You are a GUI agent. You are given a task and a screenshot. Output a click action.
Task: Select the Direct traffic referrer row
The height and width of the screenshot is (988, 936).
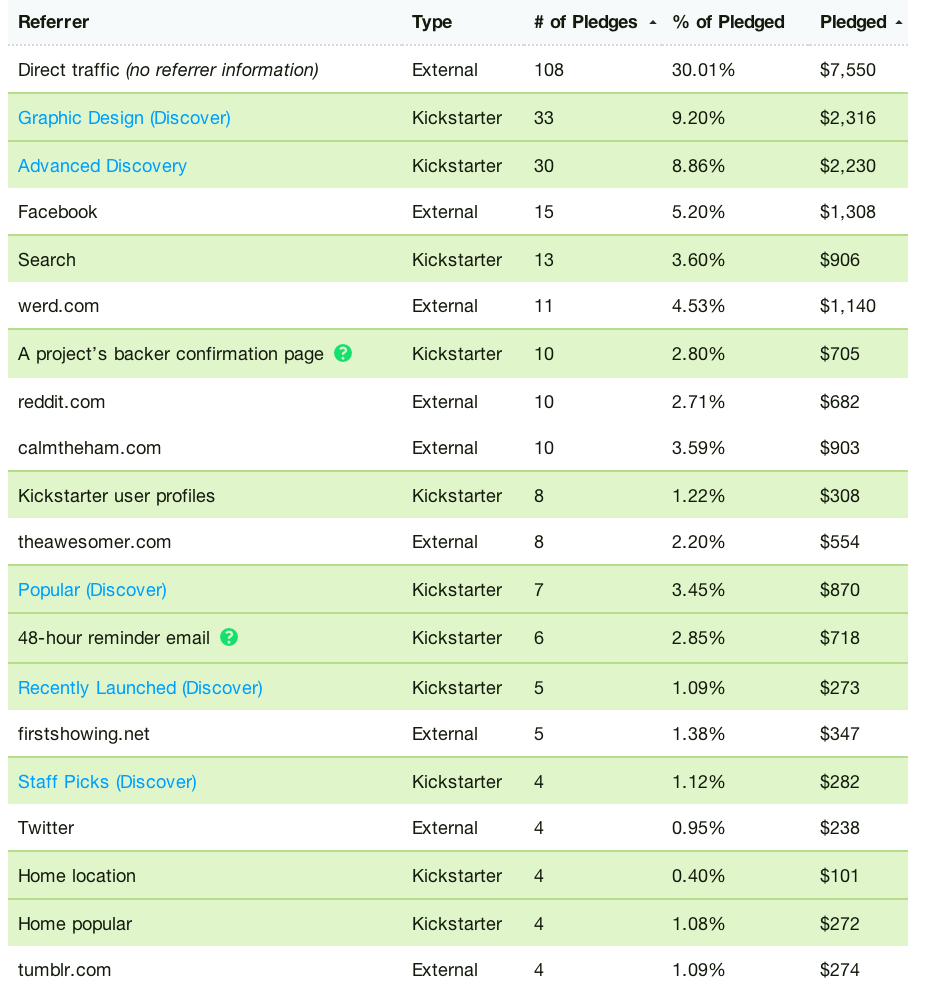click(168, 70)
